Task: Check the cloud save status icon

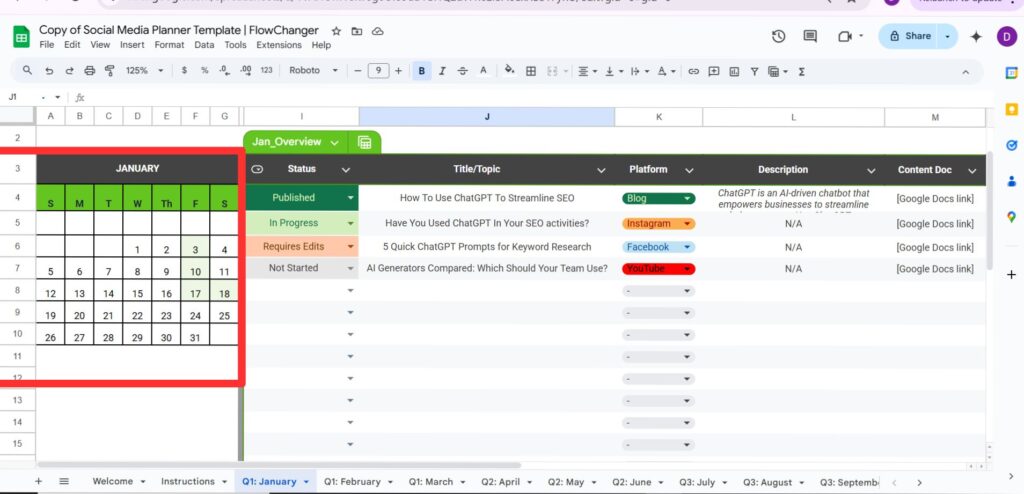Action: (x=377, y=31)
